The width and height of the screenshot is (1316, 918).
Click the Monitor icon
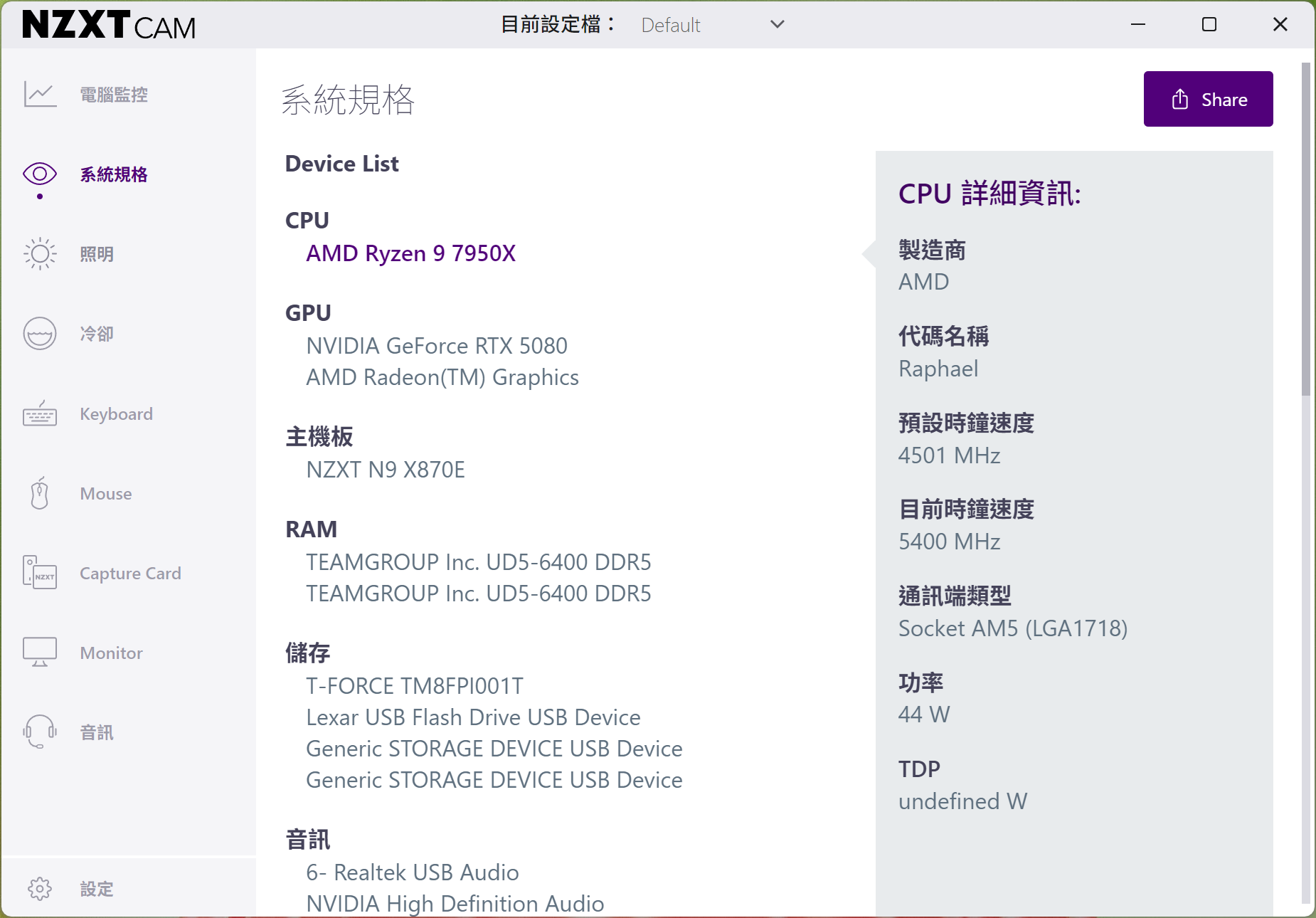click(40, 652)
